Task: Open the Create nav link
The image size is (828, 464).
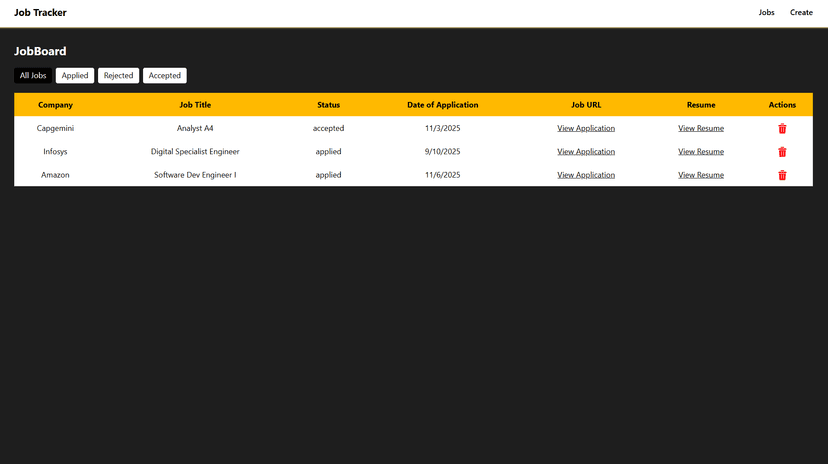Action: tap(801, 12)
